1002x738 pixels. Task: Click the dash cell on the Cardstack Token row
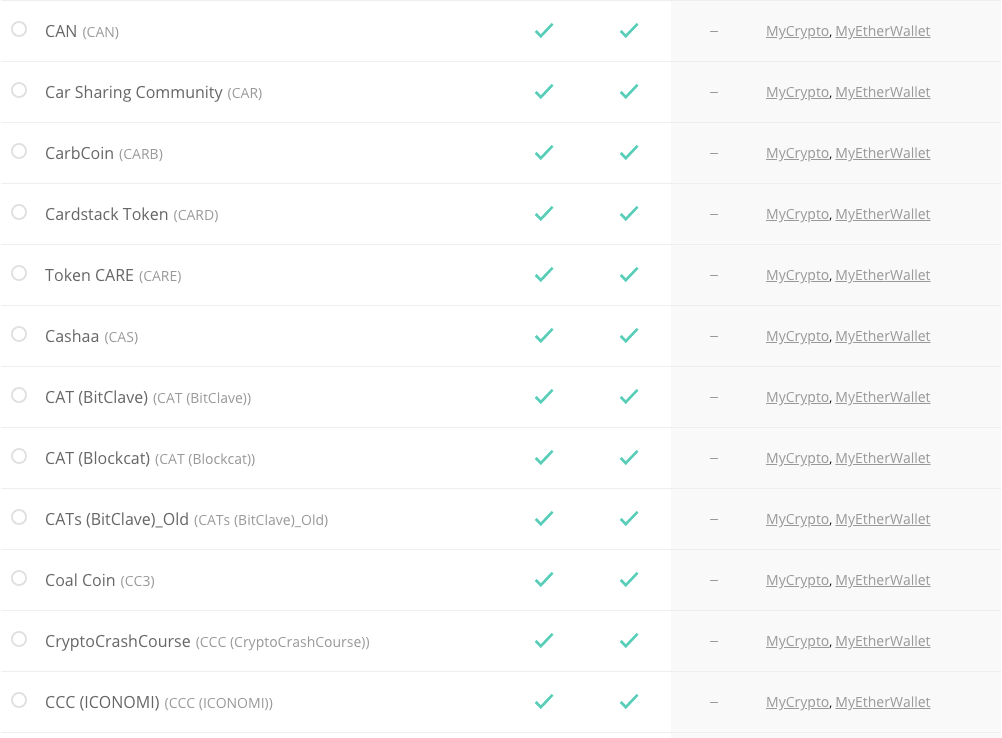713,214
